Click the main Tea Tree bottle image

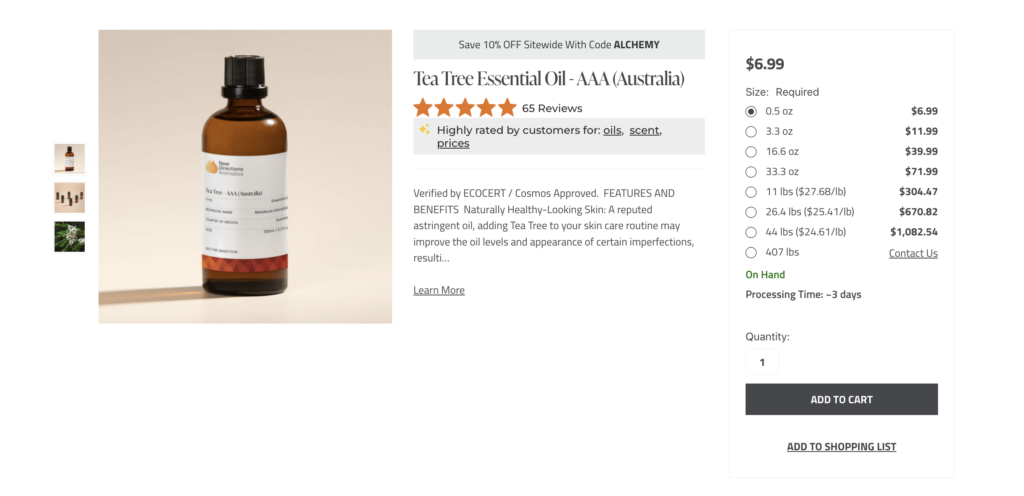pyautogui.click(x=245, y=176)
